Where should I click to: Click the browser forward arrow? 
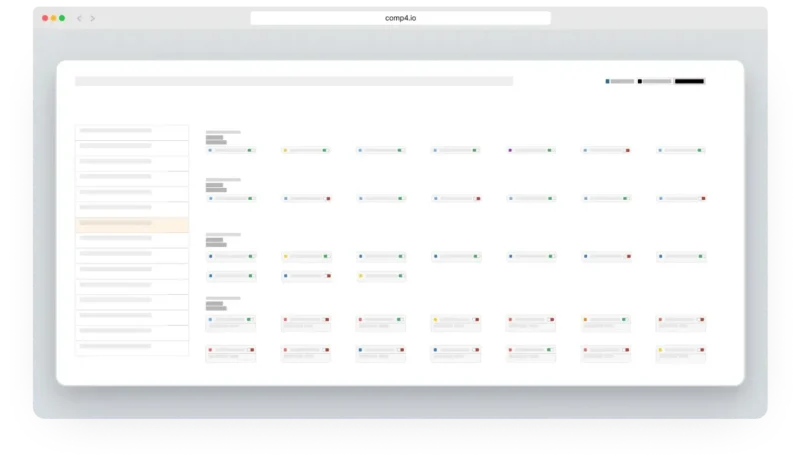pyautogui.click(x=92, y=18)
